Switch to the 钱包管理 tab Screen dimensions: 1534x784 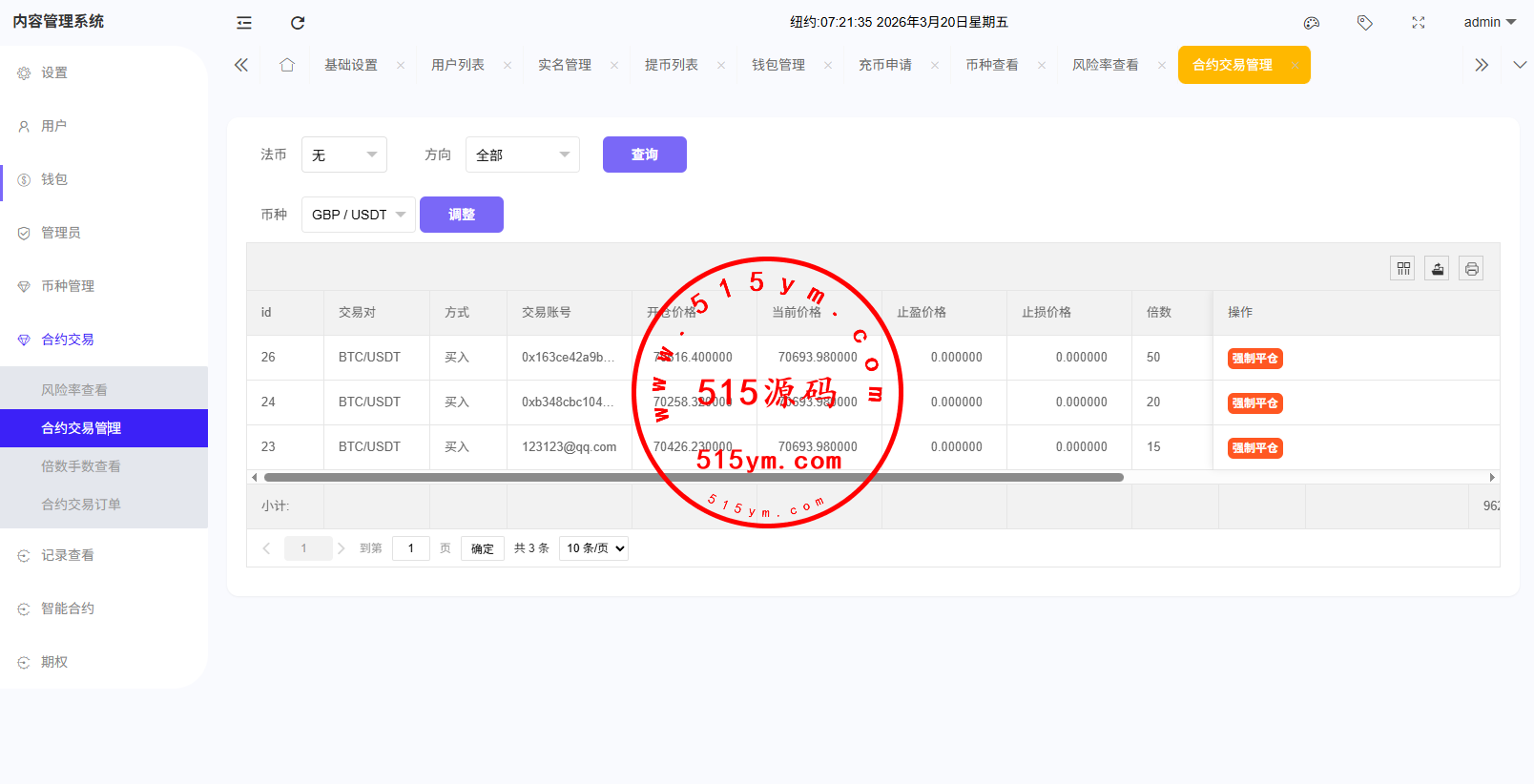pyautogui.click(x=778, y=65)
